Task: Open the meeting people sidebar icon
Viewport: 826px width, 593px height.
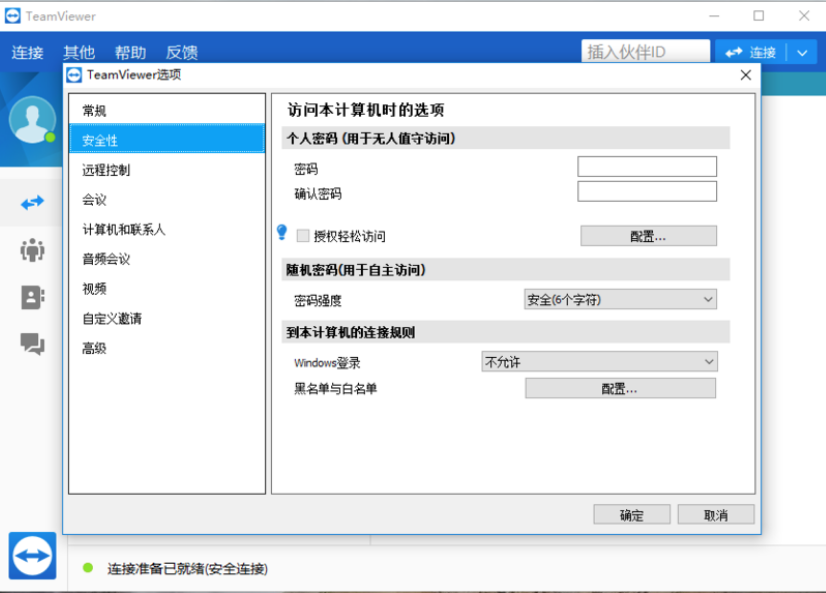Action: [x=32, y=250]
